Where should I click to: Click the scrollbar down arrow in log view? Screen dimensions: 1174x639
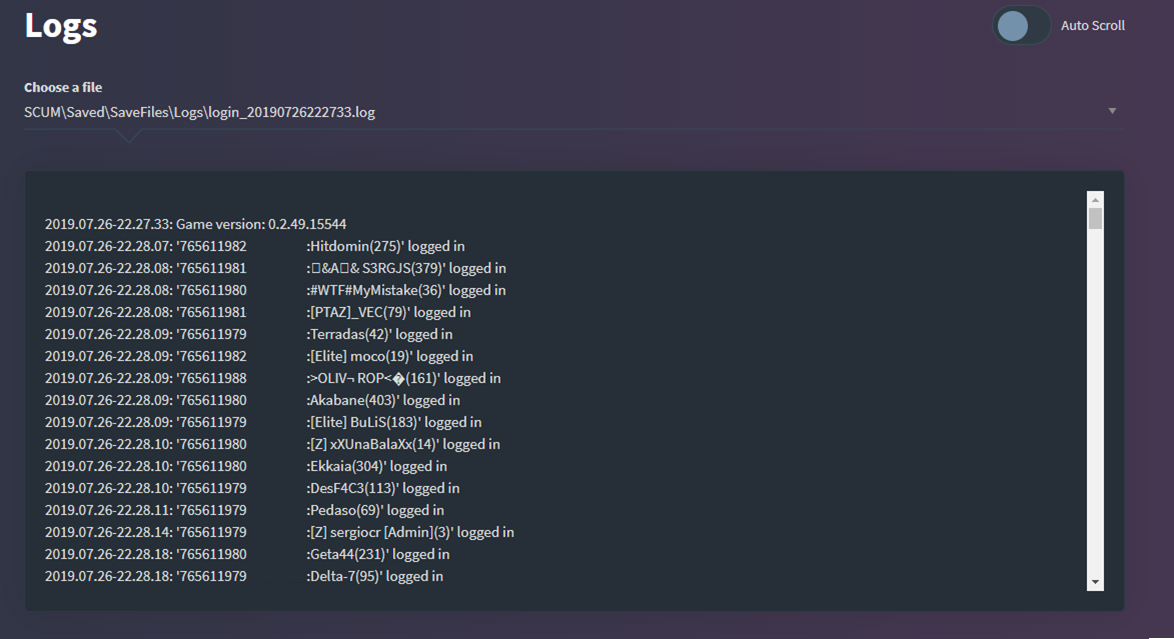1095,581
